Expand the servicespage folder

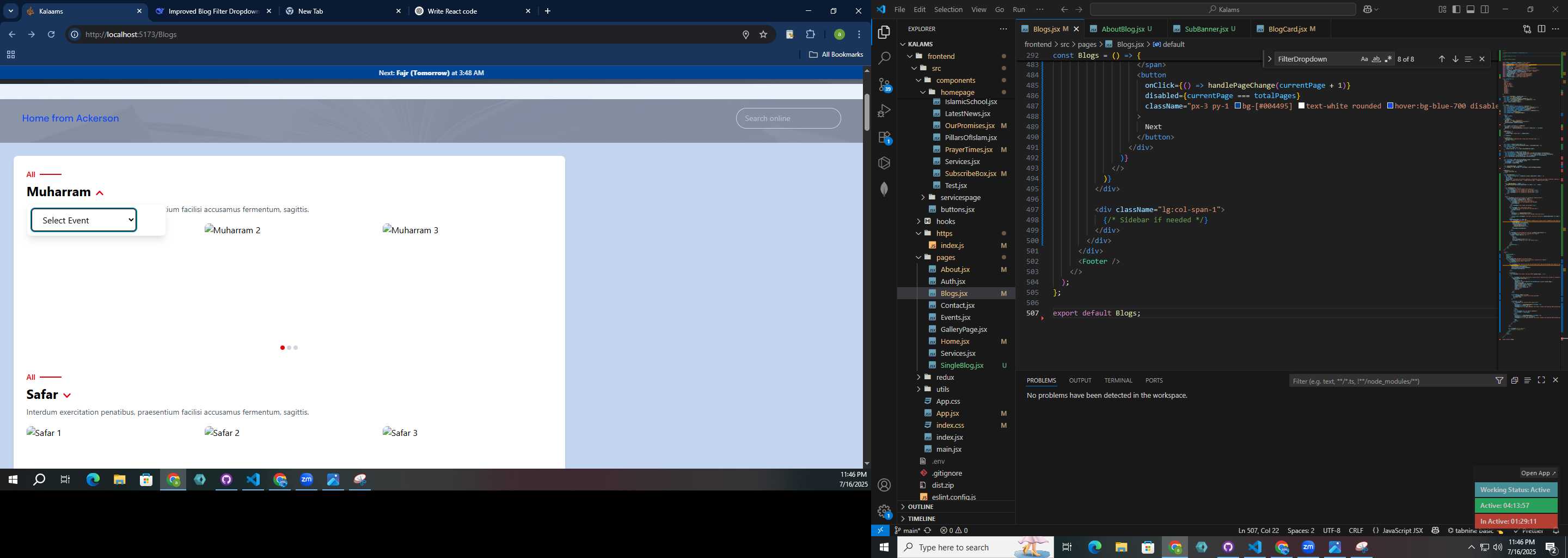point(960,197)
